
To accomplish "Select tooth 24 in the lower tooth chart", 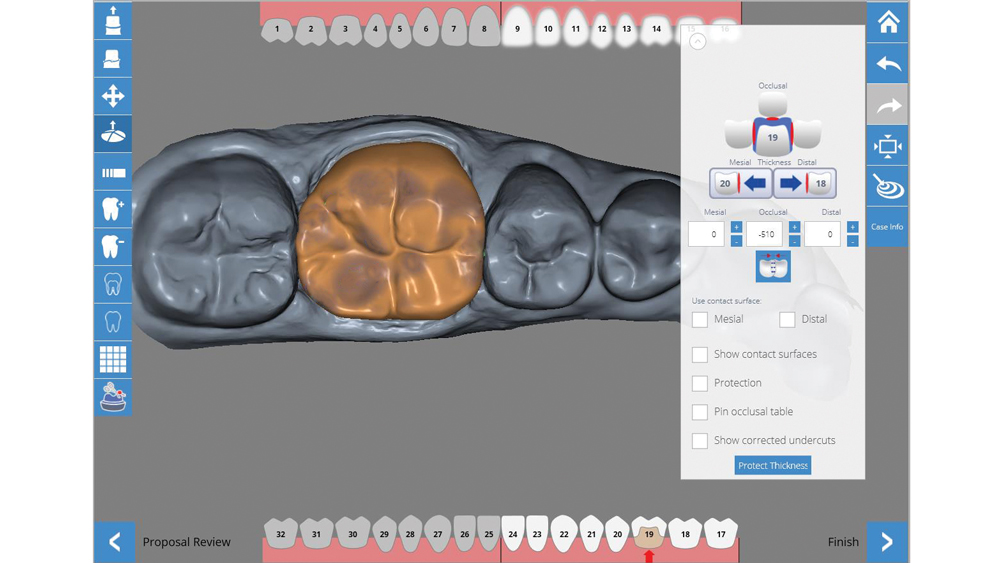I will pyautogui.click(x=513, y=533).
